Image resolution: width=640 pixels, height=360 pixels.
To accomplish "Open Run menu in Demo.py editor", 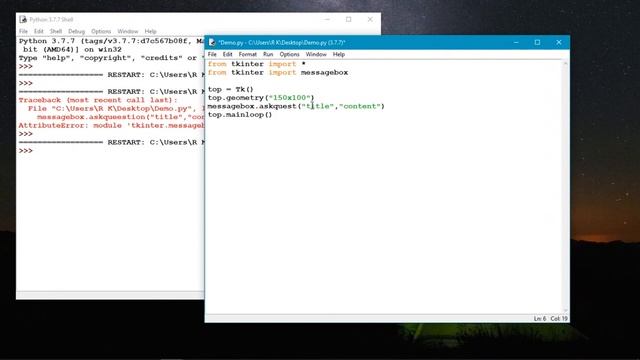I will point(268,54).
